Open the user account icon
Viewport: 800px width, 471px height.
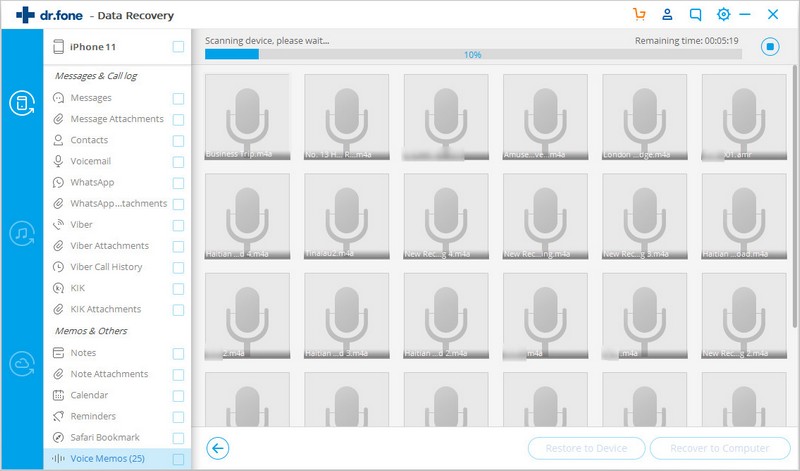(x=667, y=14)
